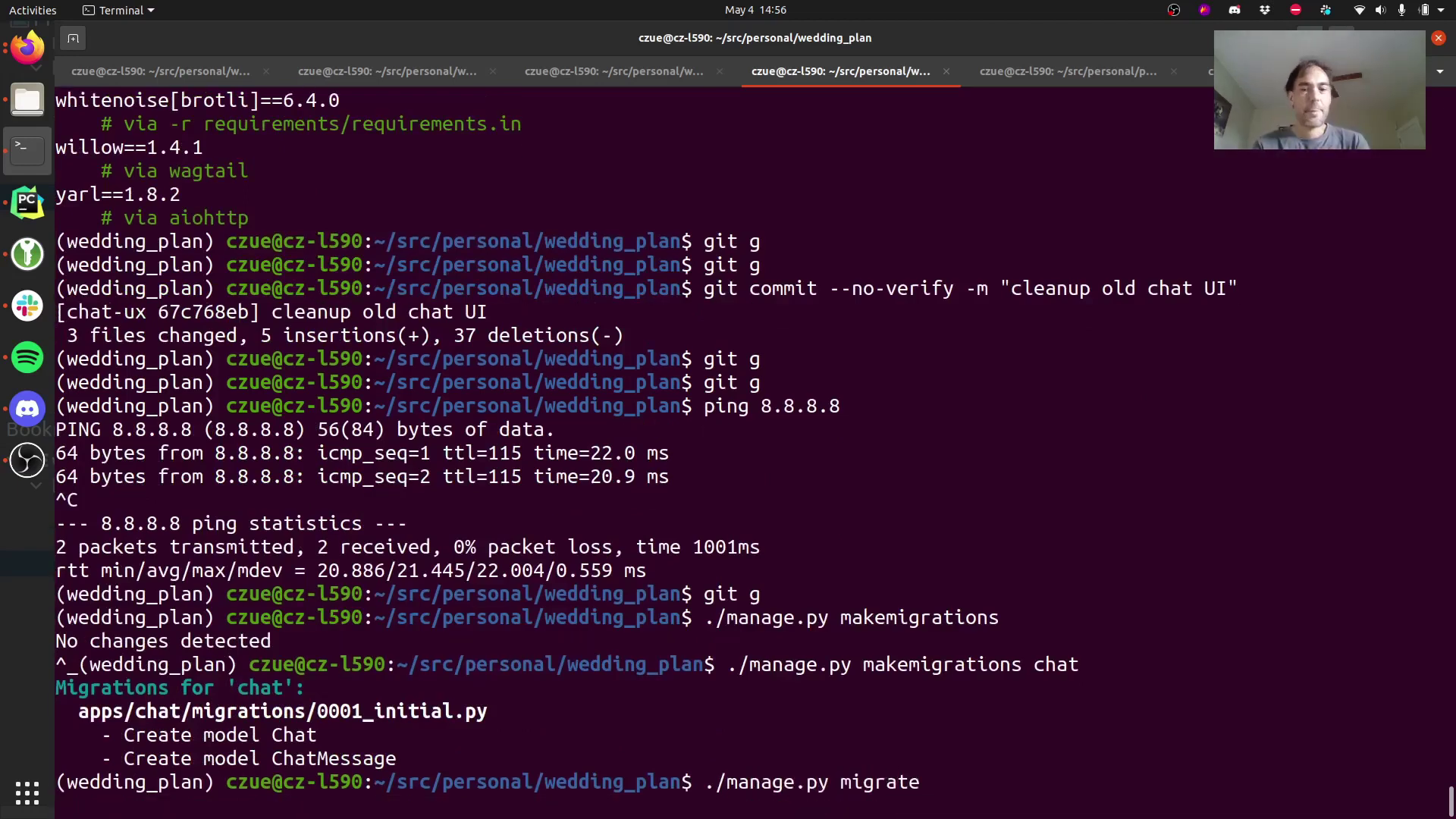Toggle the microphone indicator in top bar
Screen dimensions: 1456x819
coord(1401,10)
